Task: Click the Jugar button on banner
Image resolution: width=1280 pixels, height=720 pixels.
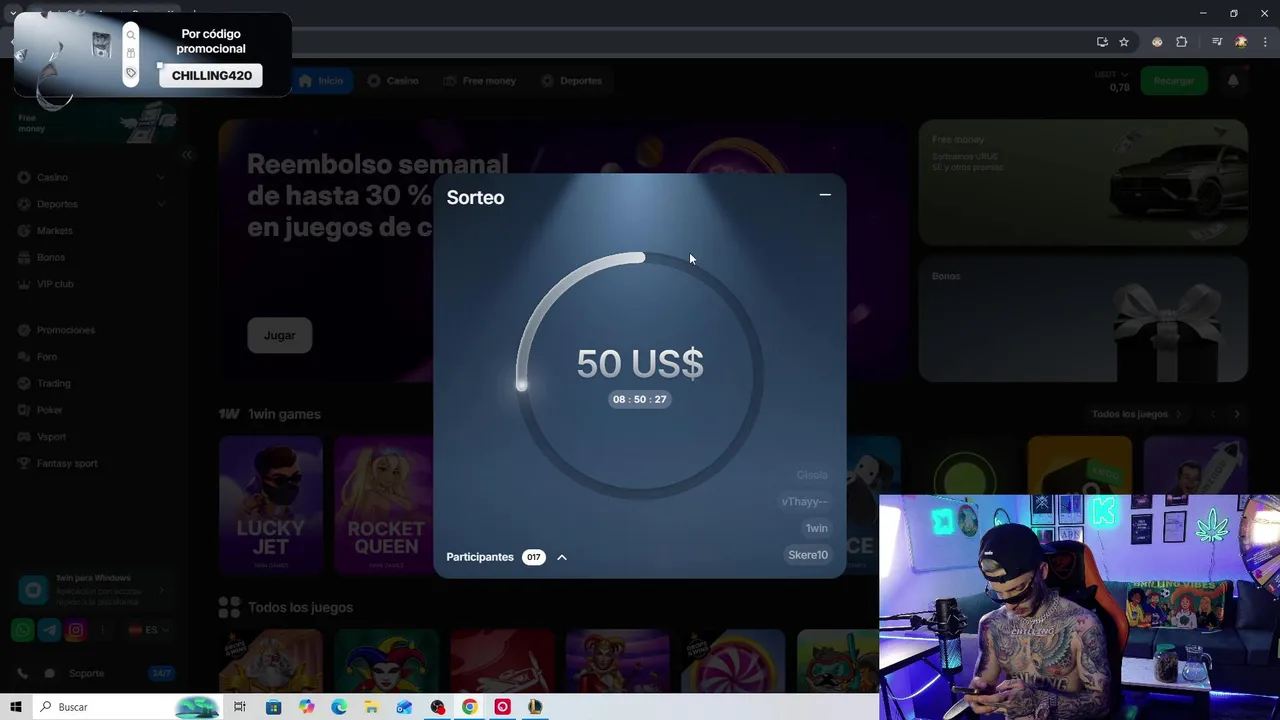Action: [279, 335]
